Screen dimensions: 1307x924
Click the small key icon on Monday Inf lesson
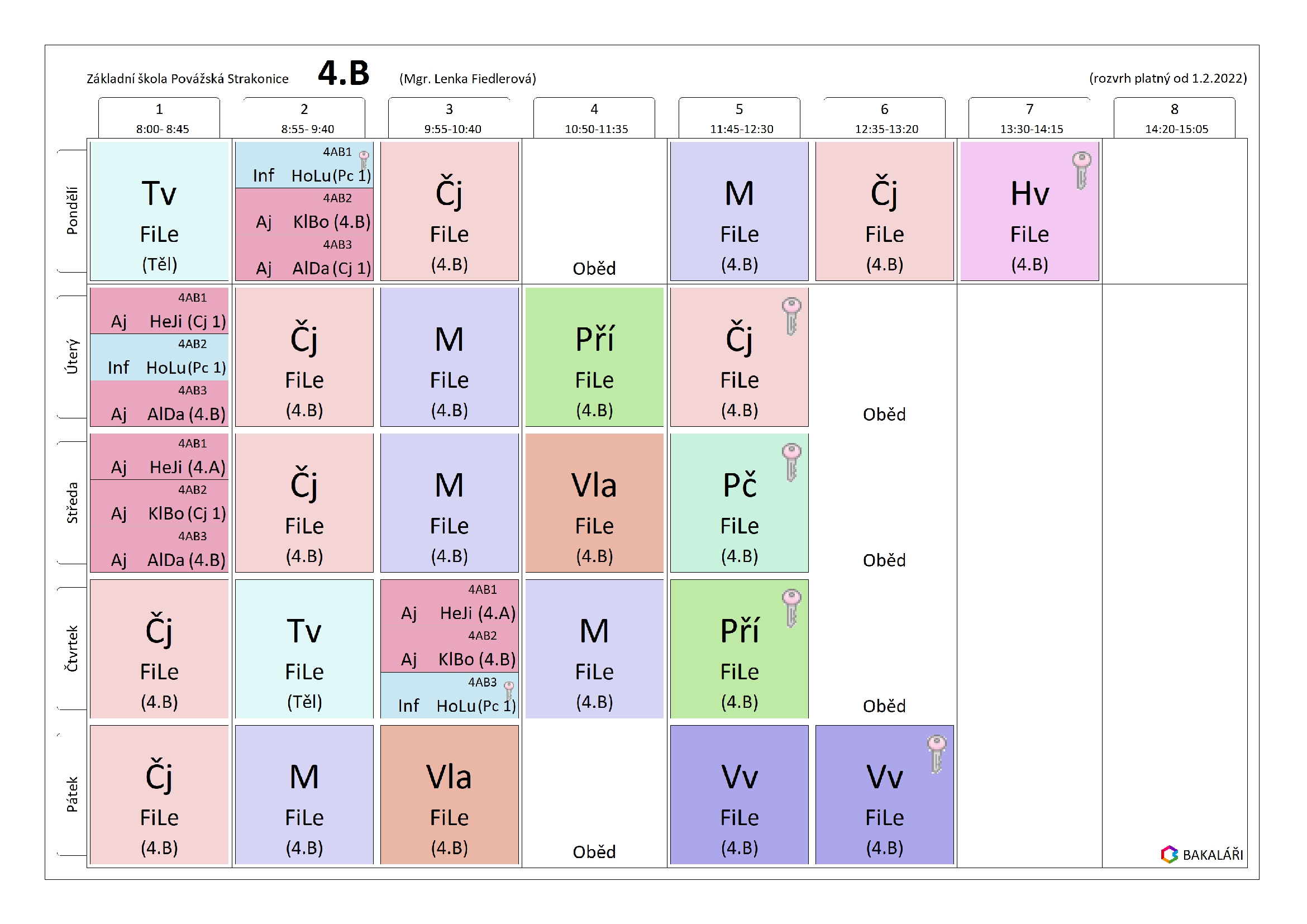pyautogui.click(x=364, y=160)
